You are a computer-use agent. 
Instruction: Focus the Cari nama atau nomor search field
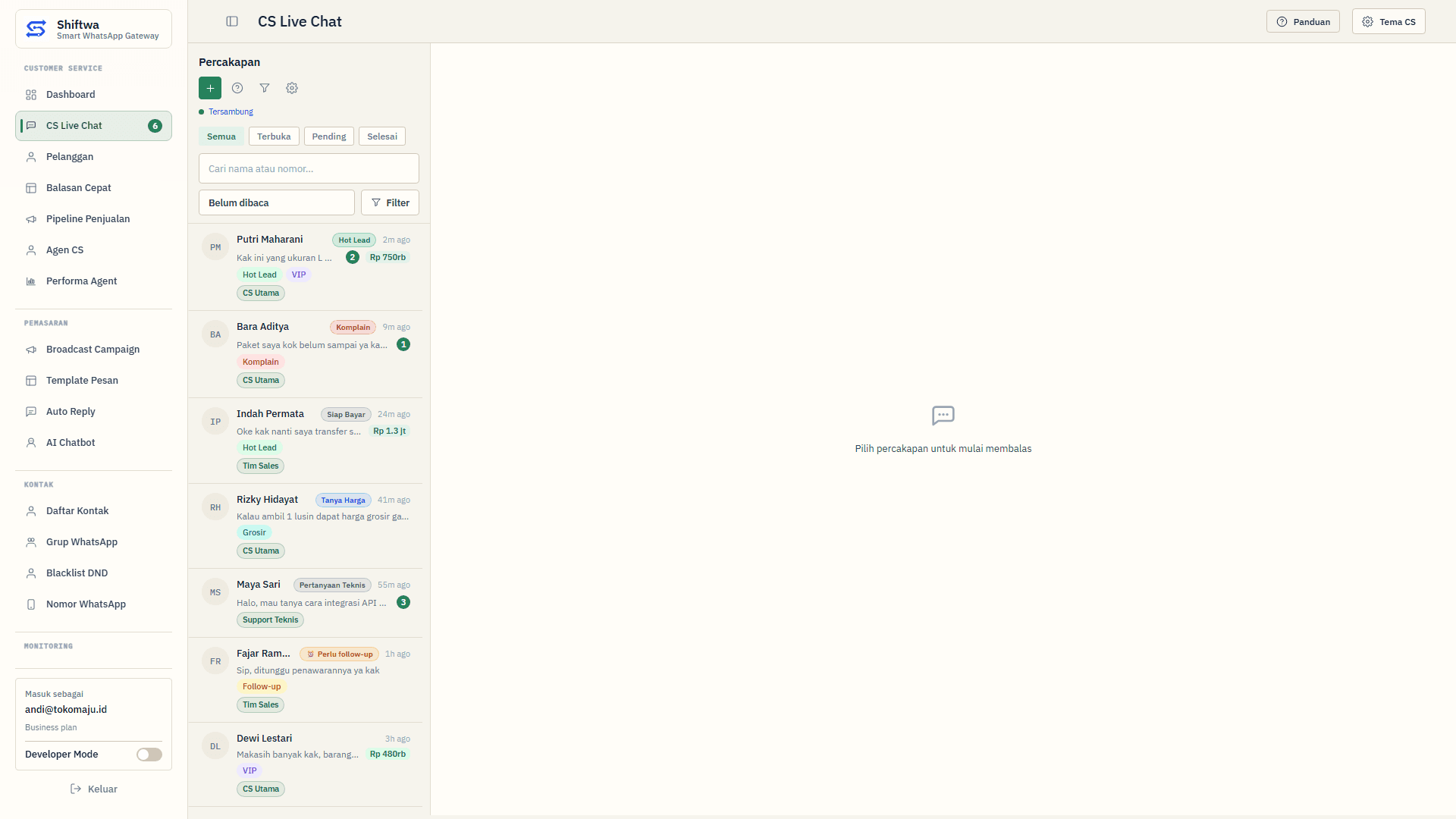pos(309,168)
